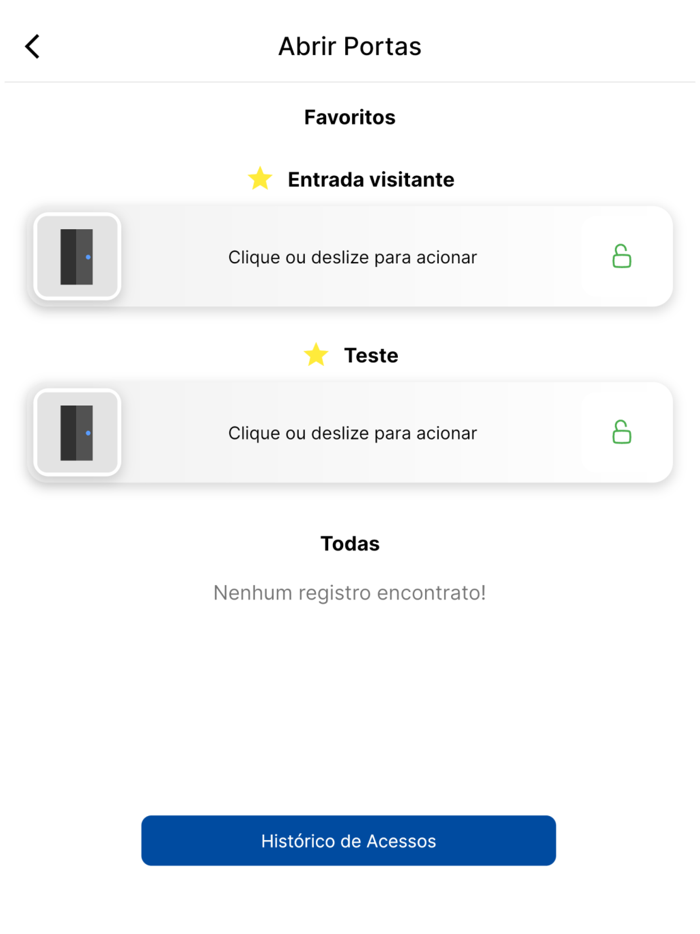Collapse the Entrada visitante entry
The height and width of the screenshot is (934, 700).
coord(371,179)
